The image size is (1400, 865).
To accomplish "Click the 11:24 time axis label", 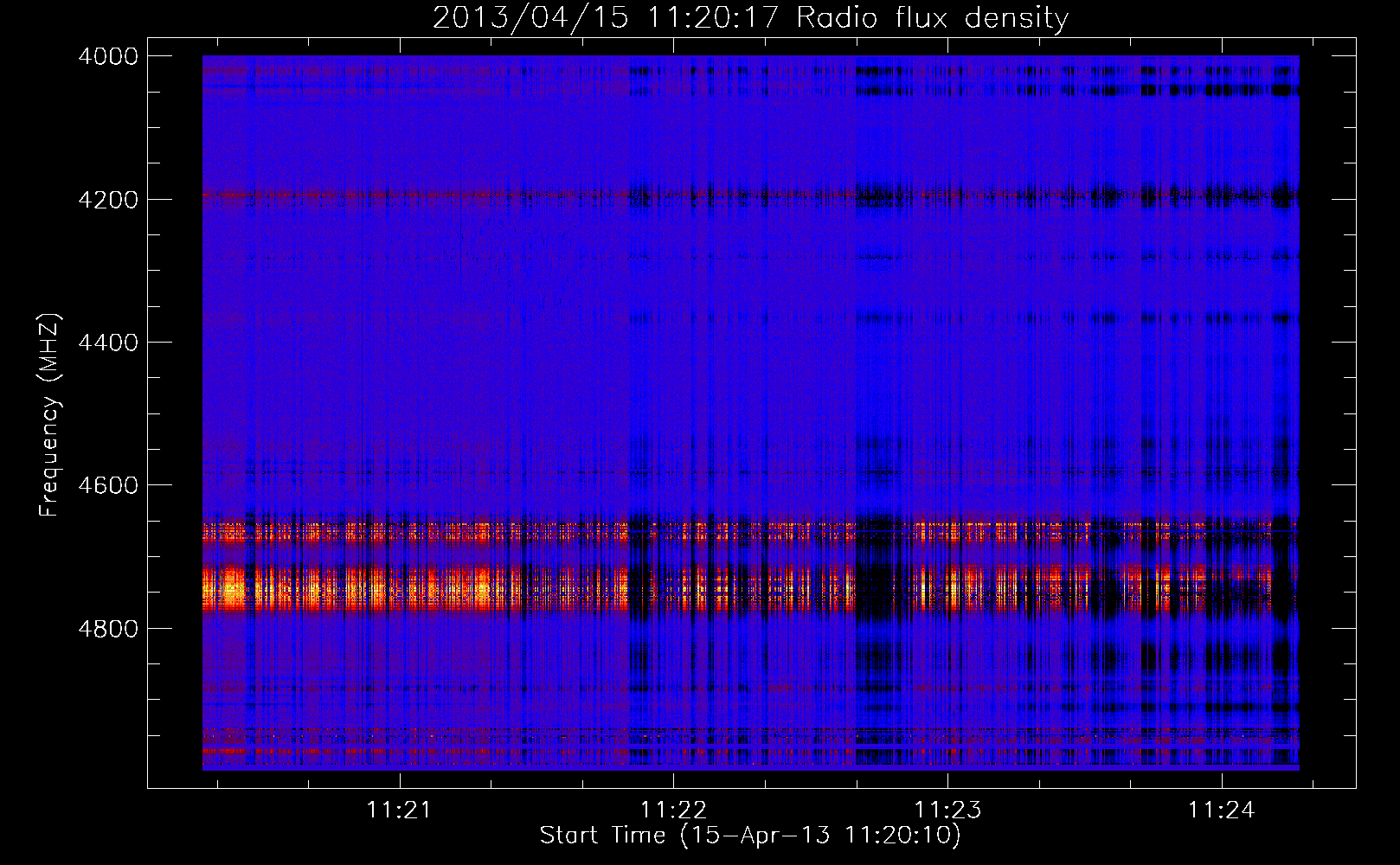I will (1221, 811).
